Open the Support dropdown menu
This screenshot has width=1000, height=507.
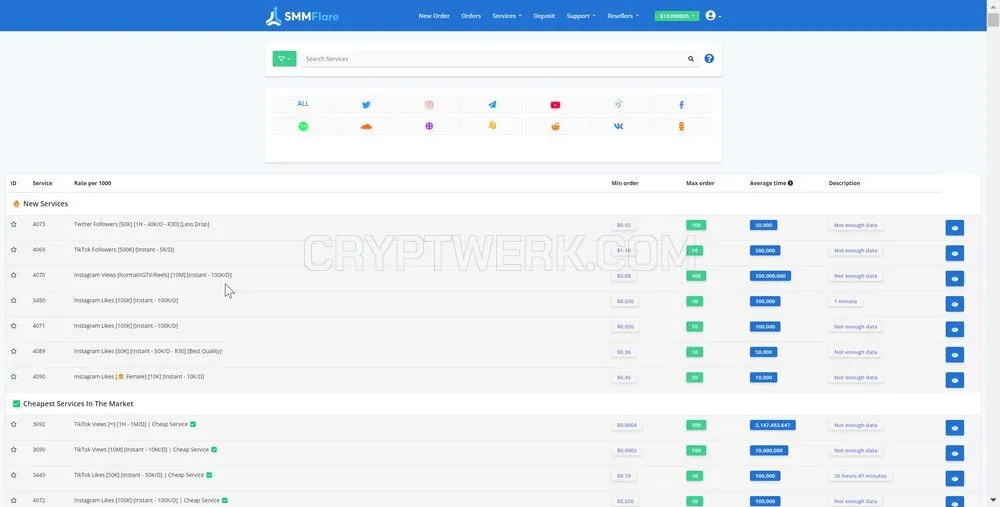click(x=580, y=16)
